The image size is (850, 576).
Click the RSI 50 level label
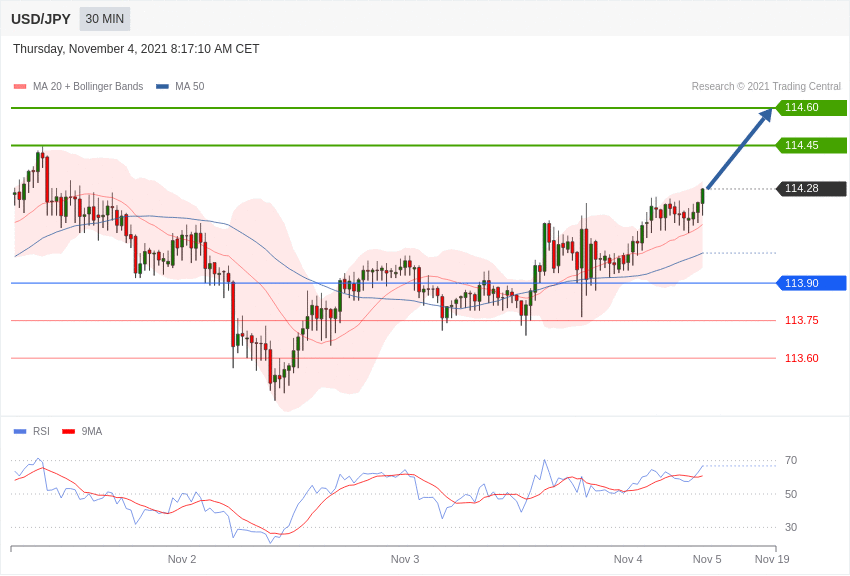(791, 494)
